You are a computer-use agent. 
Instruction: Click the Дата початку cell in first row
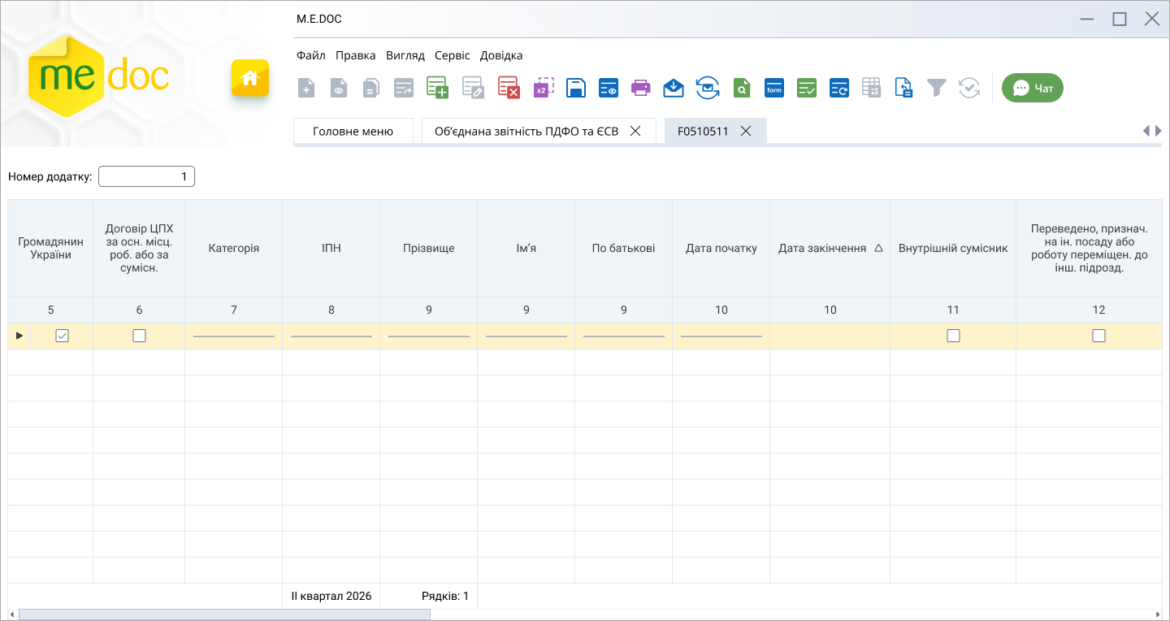[721, 336]
